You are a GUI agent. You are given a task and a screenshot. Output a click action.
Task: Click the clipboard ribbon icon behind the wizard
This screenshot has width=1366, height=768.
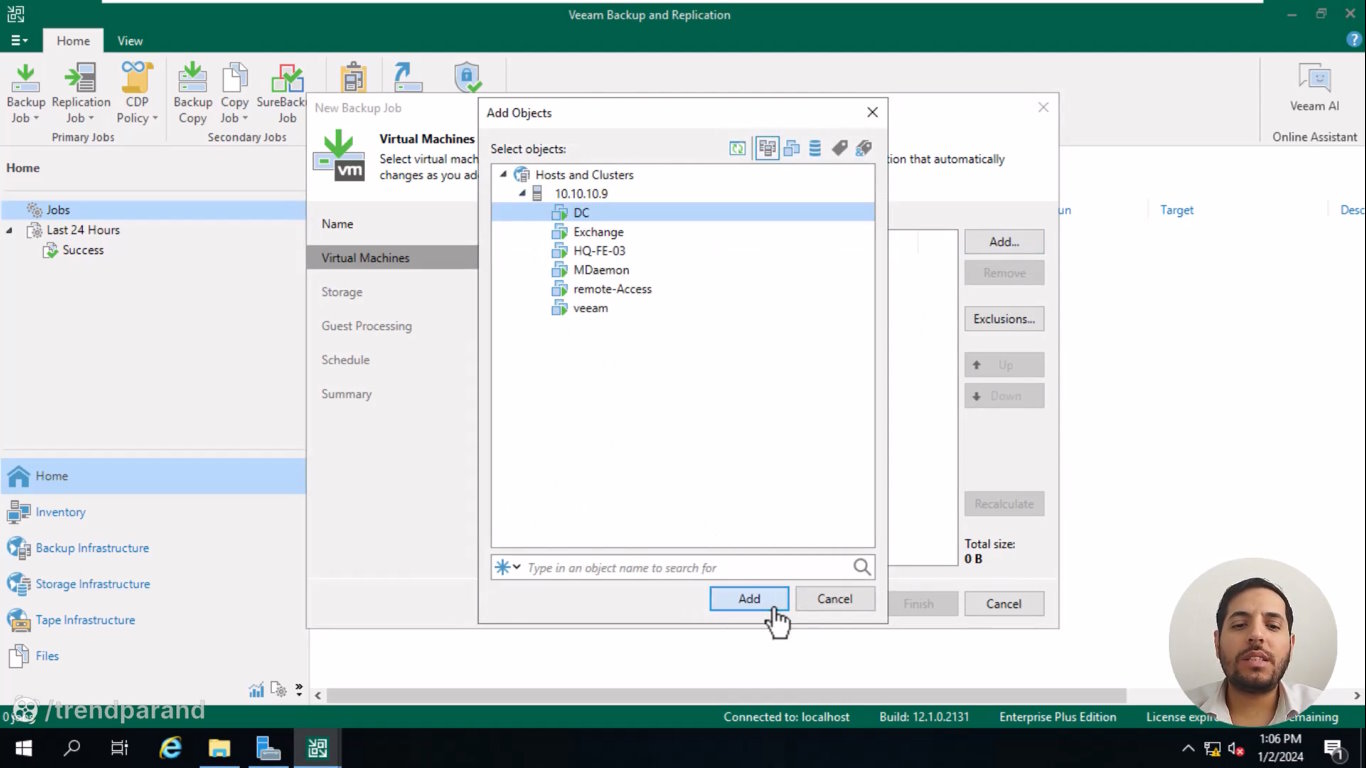353,78
